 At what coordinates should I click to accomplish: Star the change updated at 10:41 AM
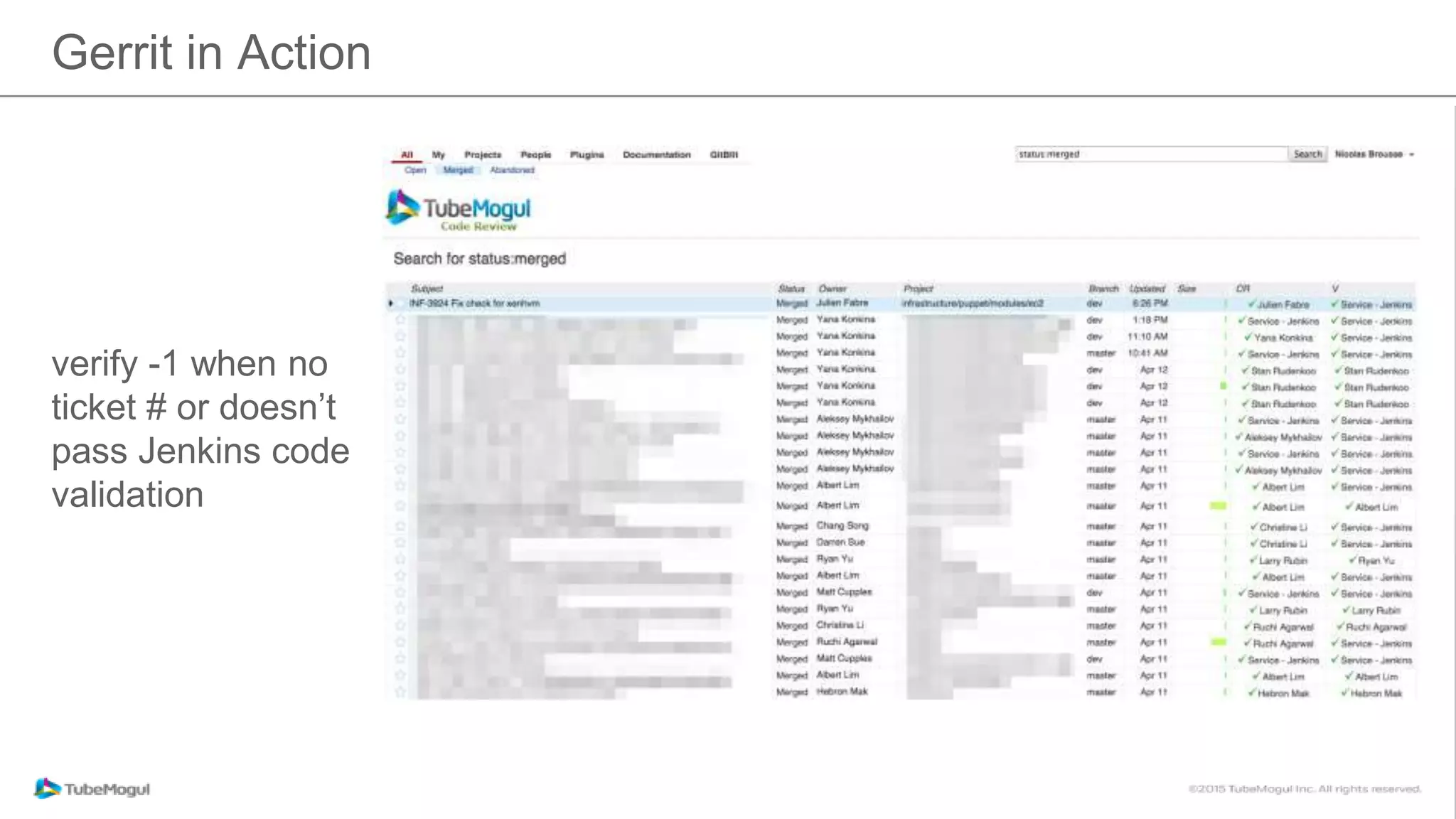tap(400, 353)
